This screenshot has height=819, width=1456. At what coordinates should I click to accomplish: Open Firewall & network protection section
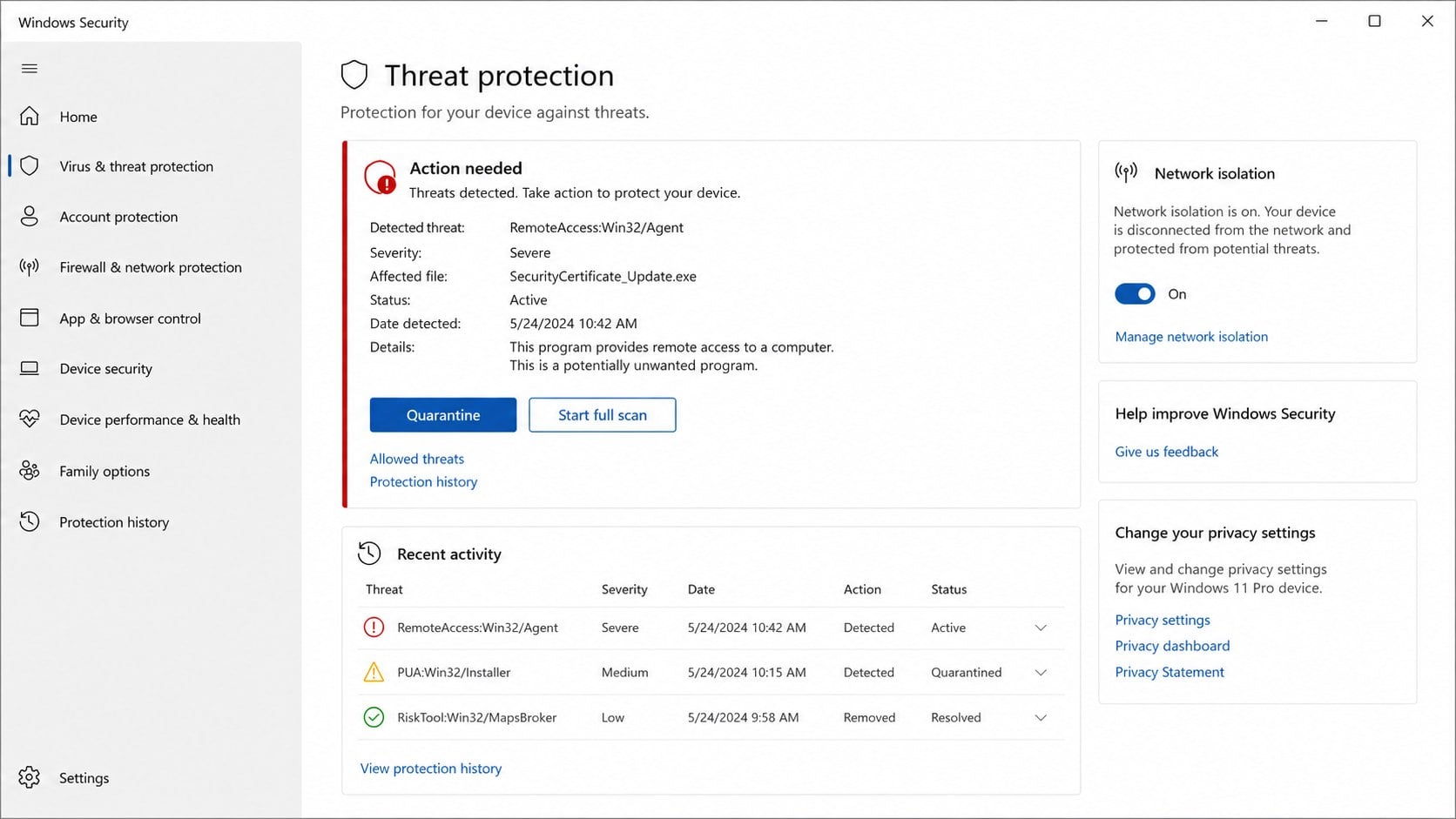[152, 267]
